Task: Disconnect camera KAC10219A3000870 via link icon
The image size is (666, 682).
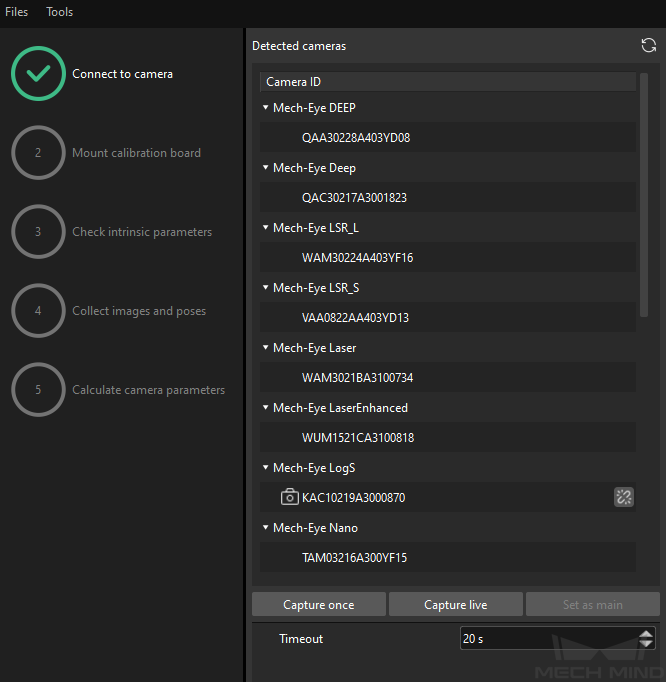Action: (624, 497)
